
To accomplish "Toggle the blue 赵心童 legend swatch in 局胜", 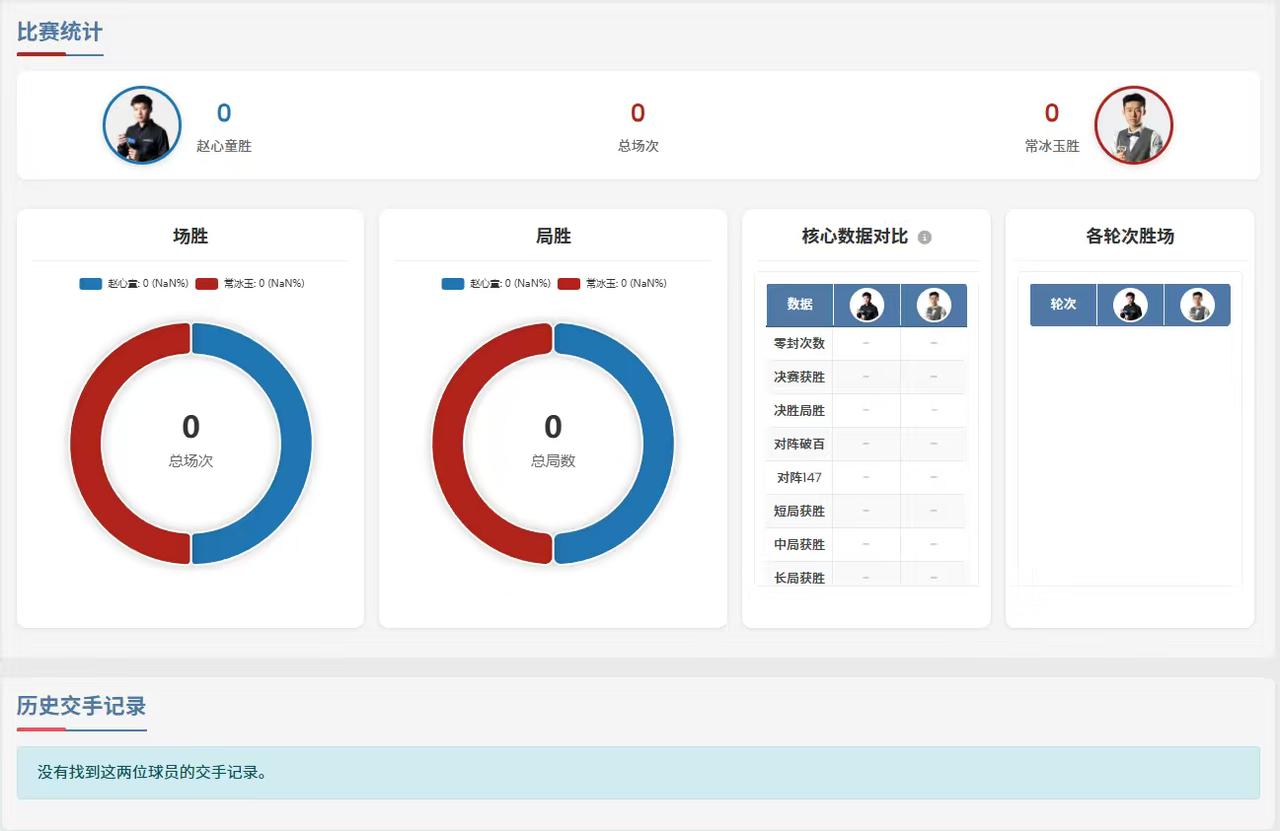I will tap(453, 284).
